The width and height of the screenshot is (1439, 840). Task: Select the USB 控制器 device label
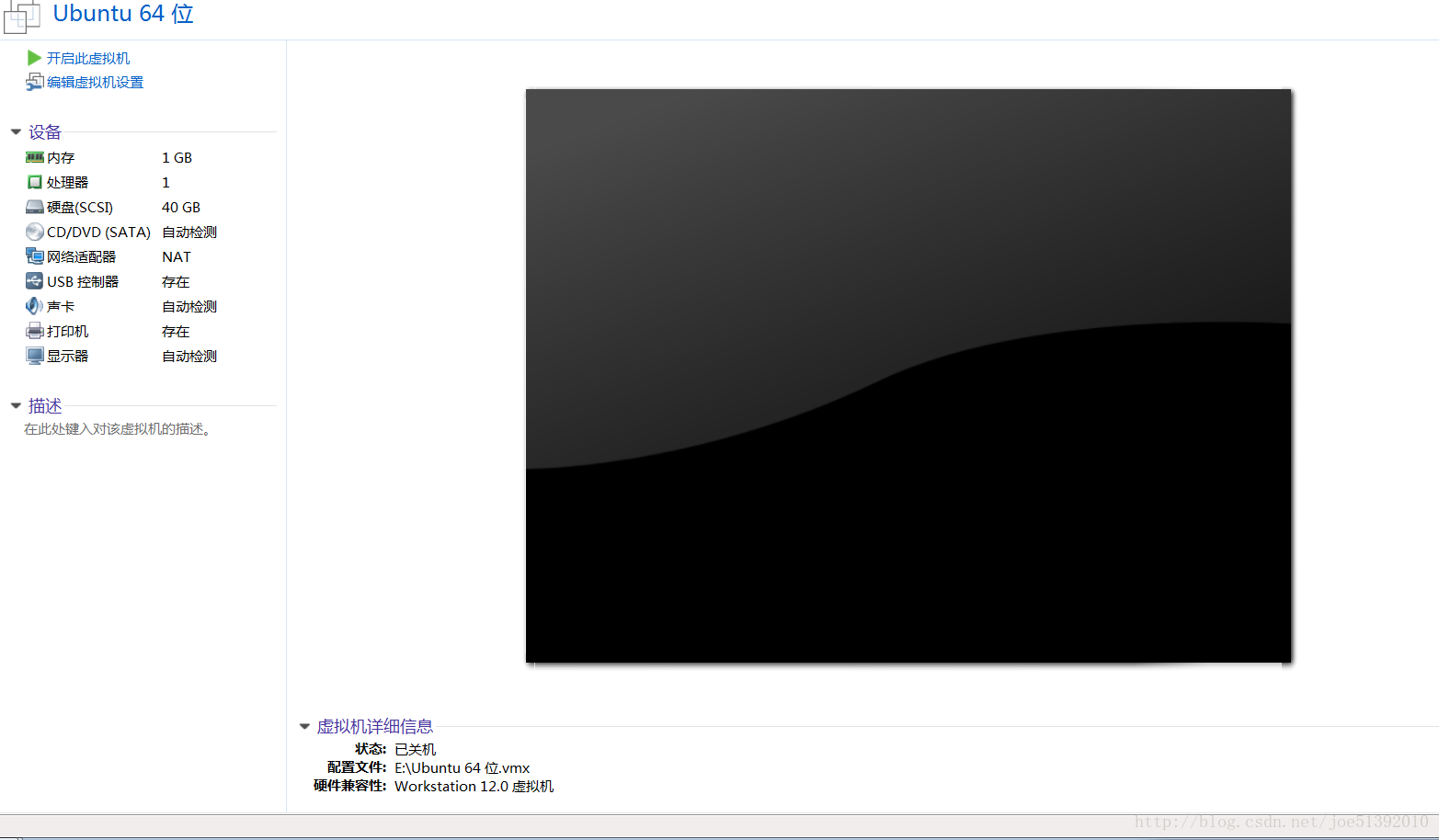pos(83,282)
